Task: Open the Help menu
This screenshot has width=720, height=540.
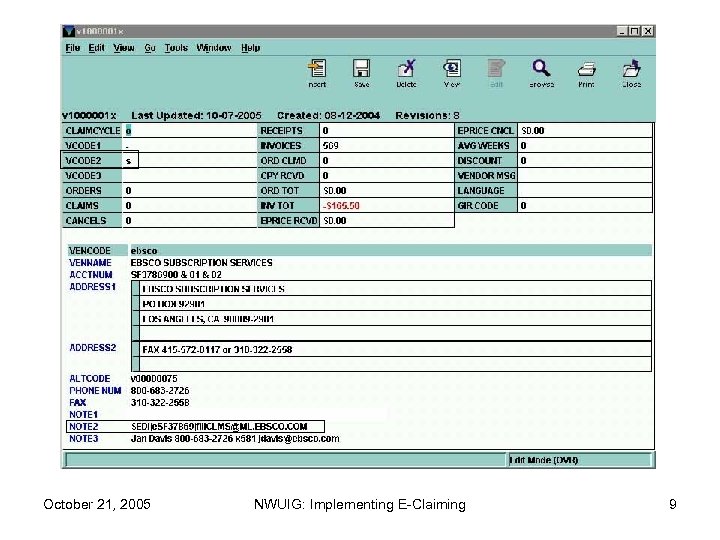Action: click(251, 48)
